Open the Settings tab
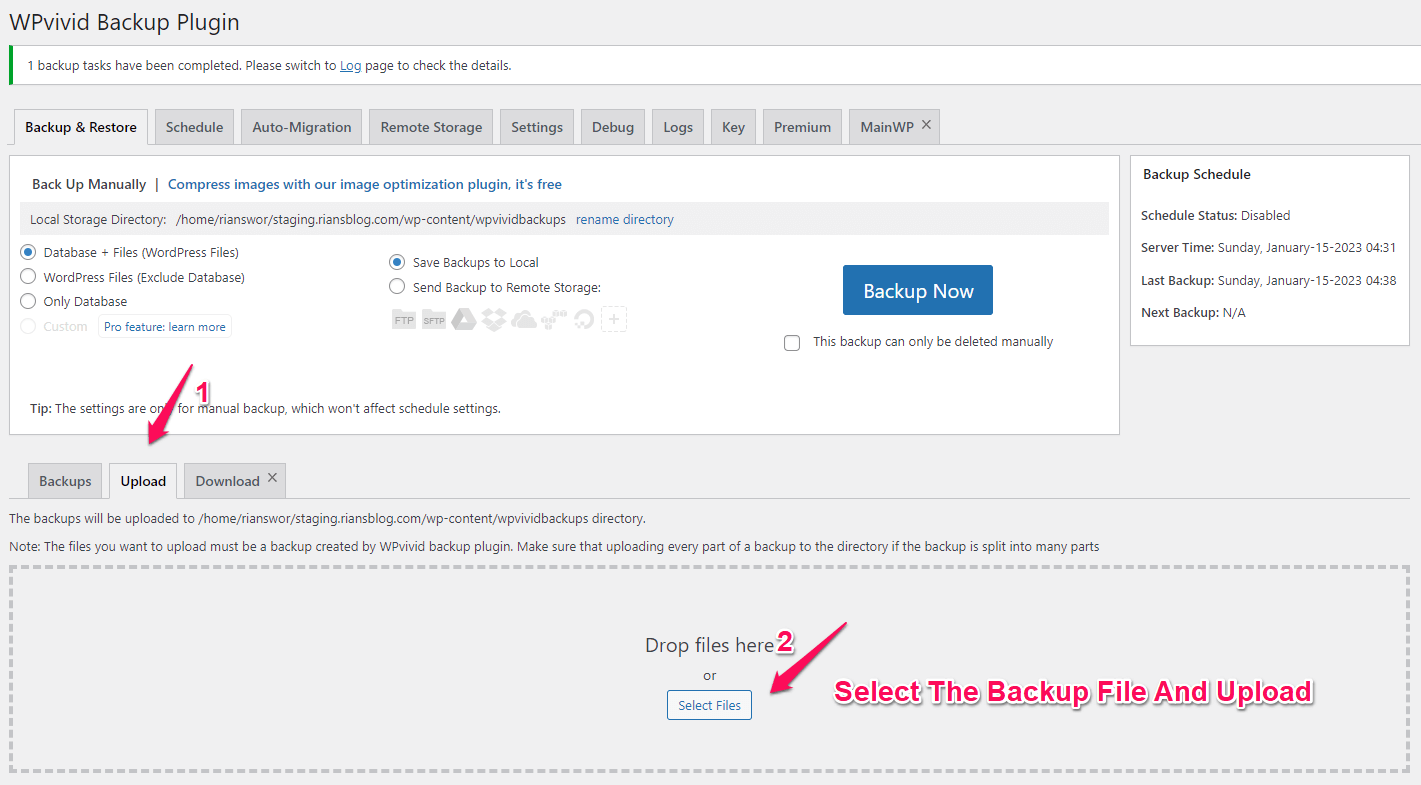The width and height of the screenshot is (1421, 785). 537,127
